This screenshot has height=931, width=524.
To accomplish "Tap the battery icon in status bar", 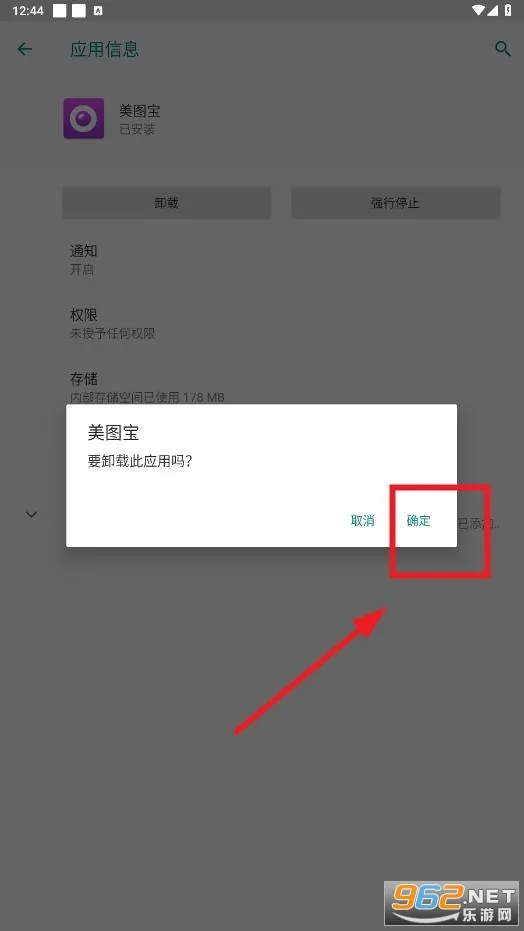I will point(509,10).
